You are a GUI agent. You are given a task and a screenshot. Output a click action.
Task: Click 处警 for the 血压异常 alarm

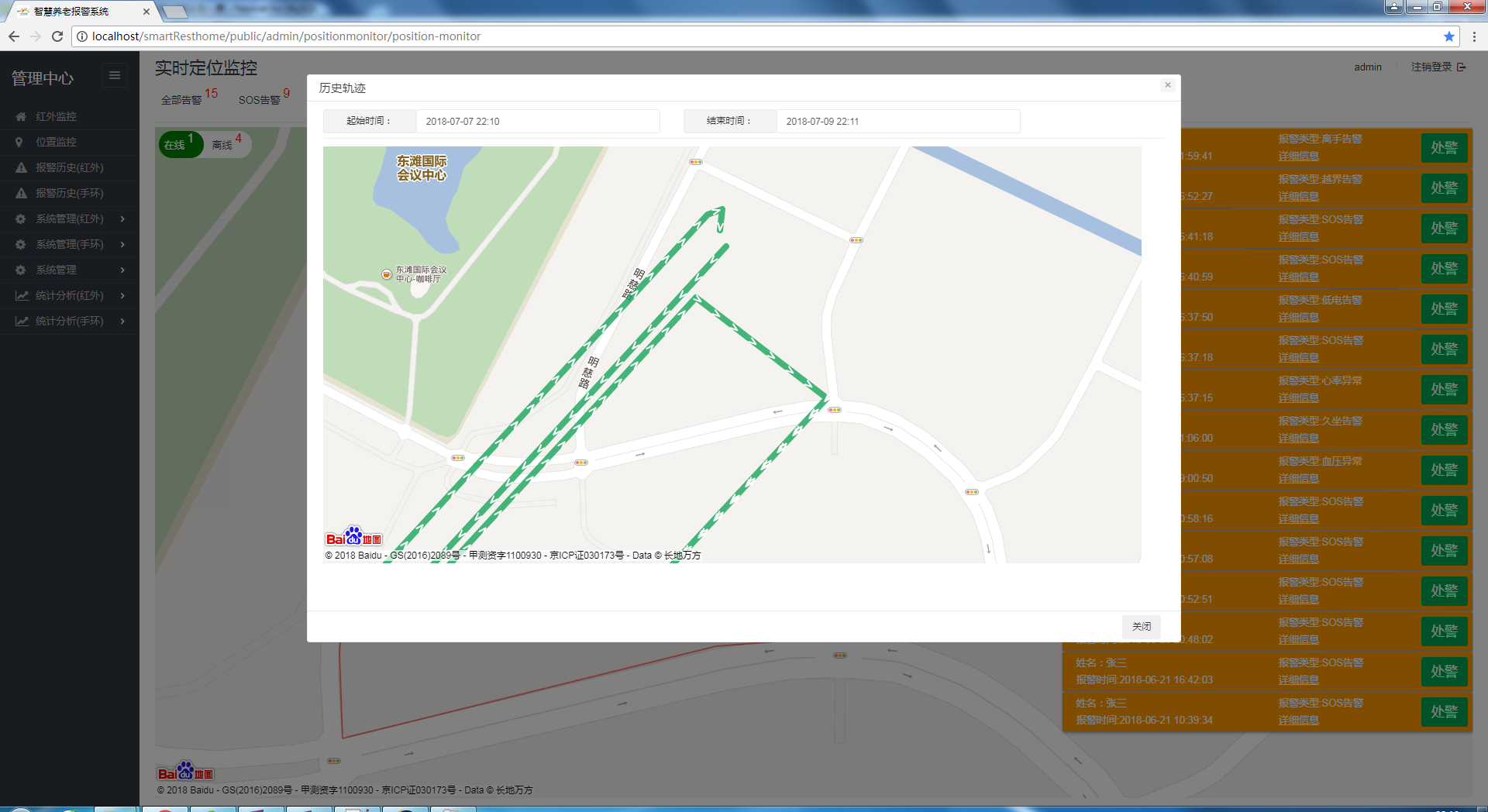(1445, 470)
